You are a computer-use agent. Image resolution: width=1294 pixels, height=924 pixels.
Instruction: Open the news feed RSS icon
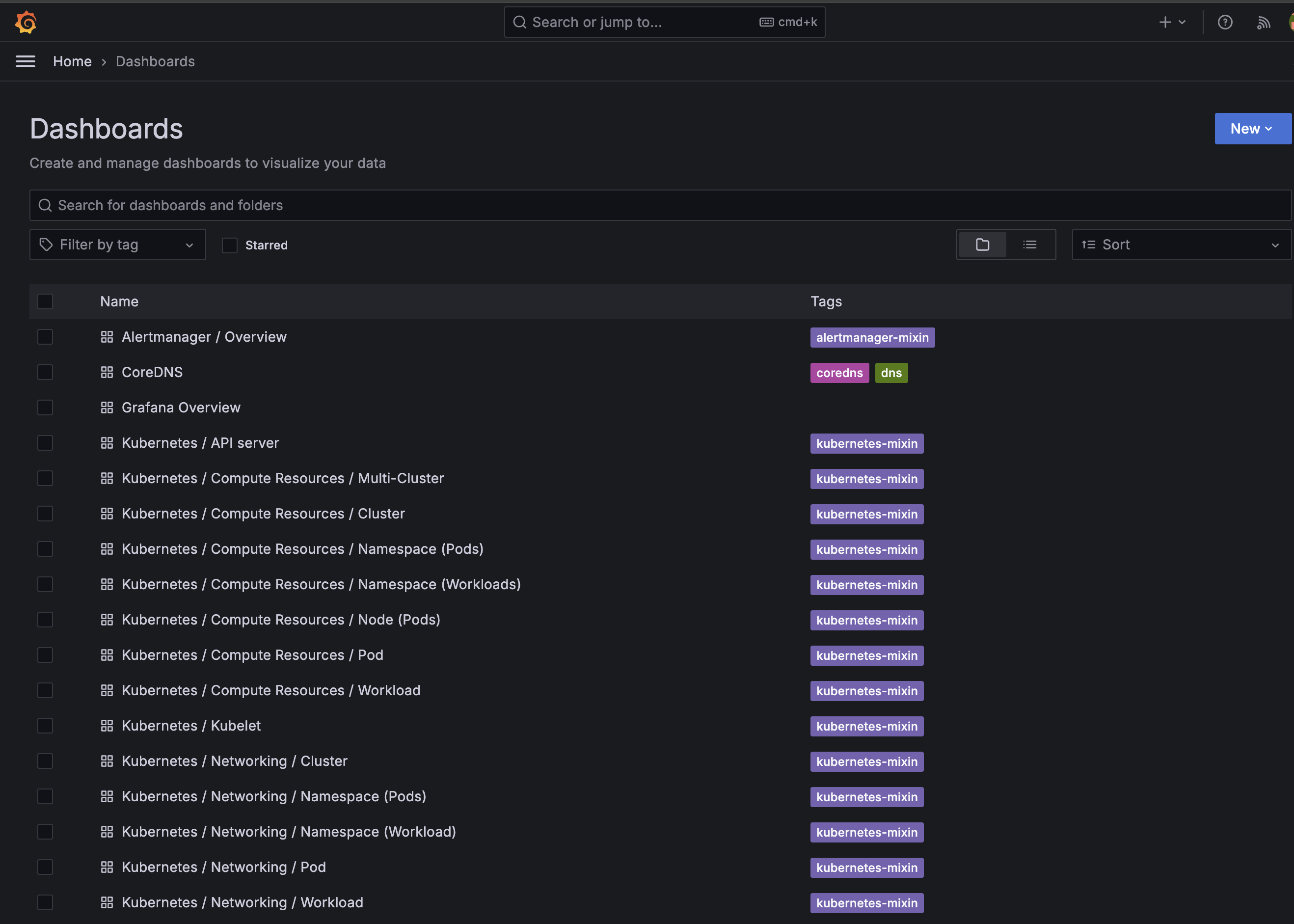pyautogui.click(x=1263, y=22)
